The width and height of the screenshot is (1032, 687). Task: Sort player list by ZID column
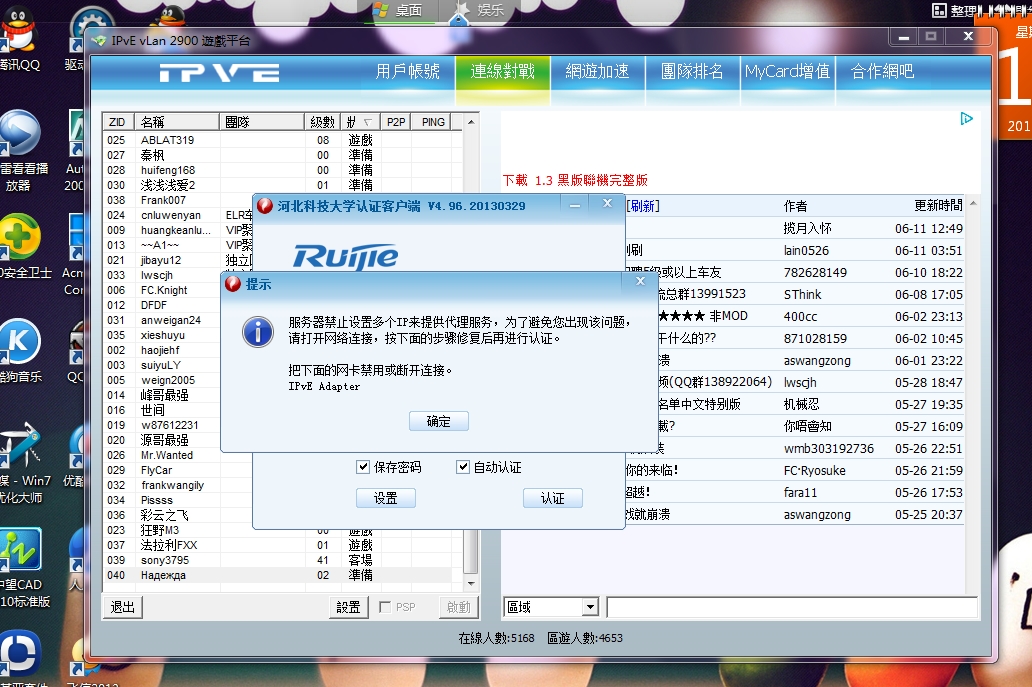118,122
